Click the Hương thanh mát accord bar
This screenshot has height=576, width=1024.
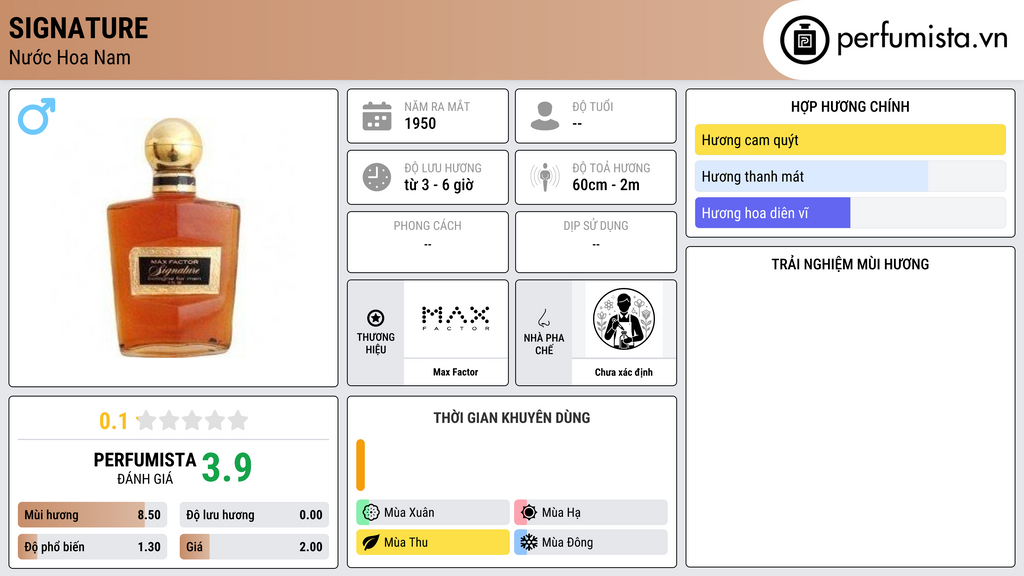(850, 176)
